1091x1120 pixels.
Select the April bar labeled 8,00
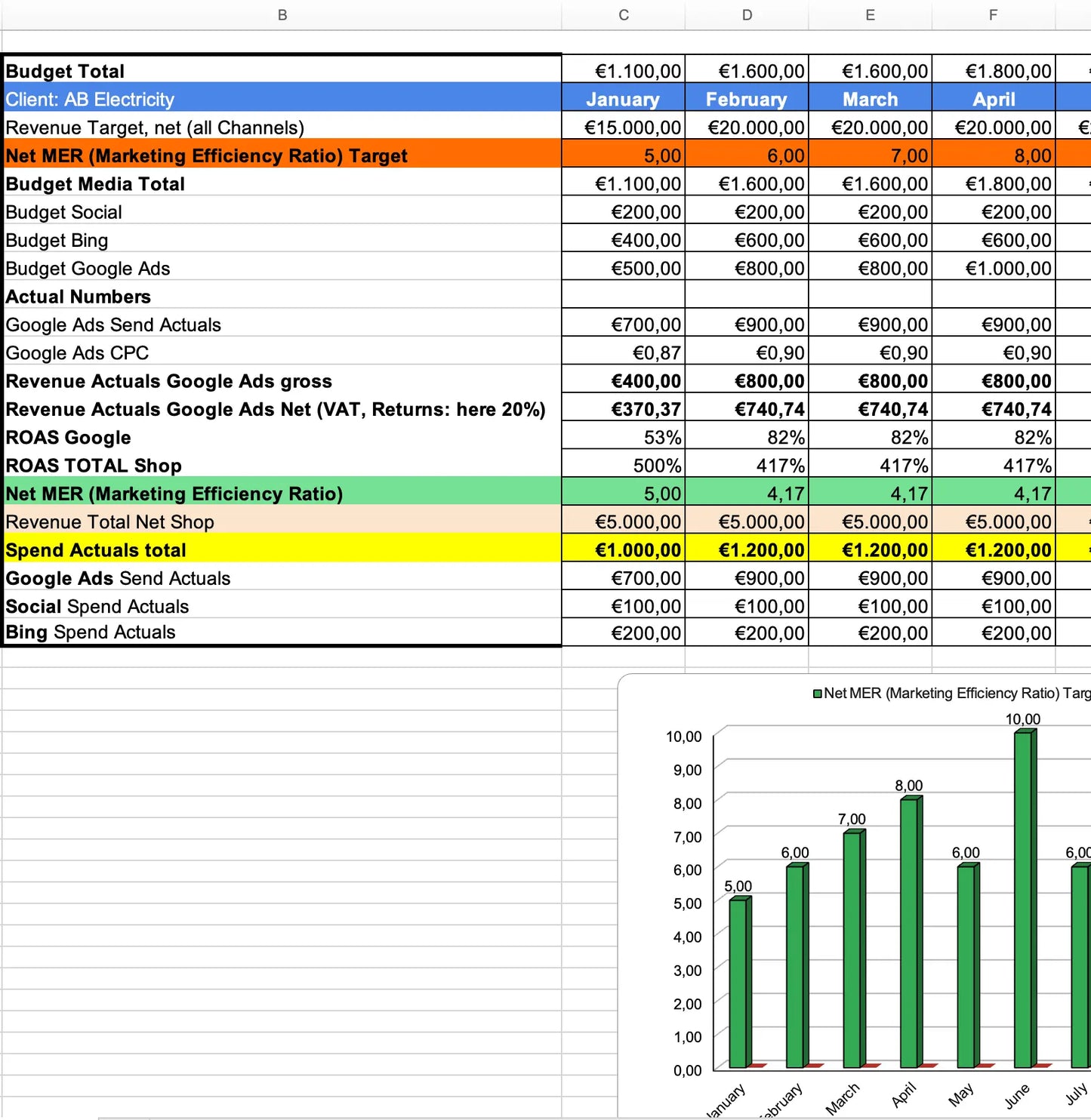pyautogui.click(x=909, y=932)
